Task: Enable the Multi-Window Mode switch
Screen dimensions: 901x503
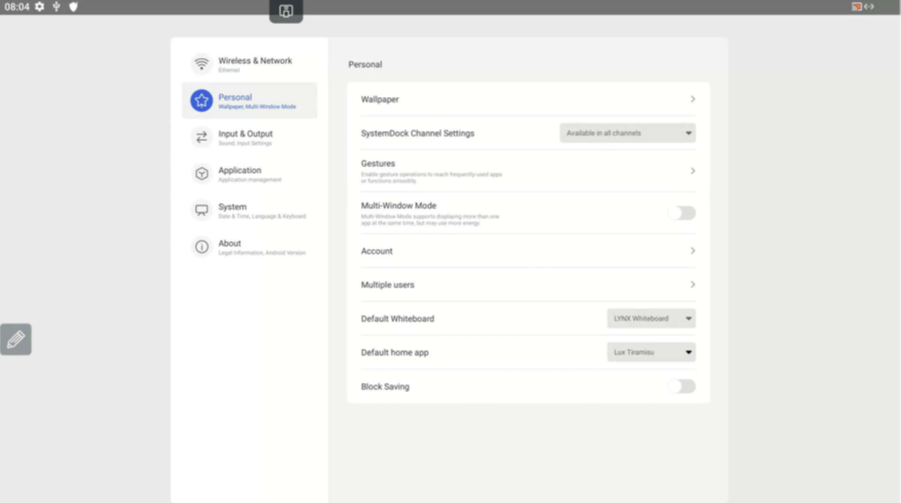Action: [x=681, y=213]
